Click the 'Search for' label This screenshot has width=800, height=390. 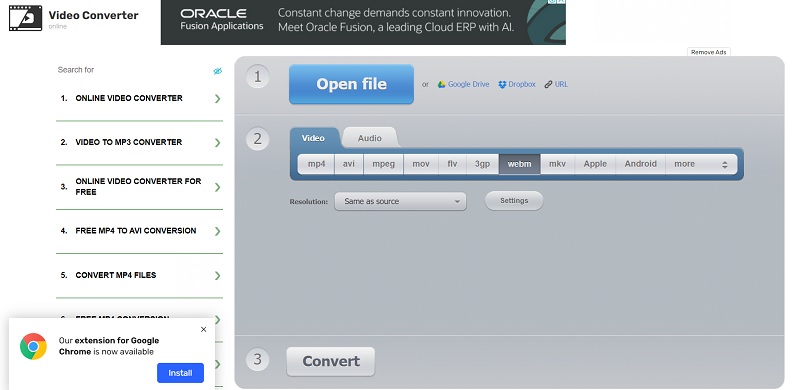coord(76,70)
